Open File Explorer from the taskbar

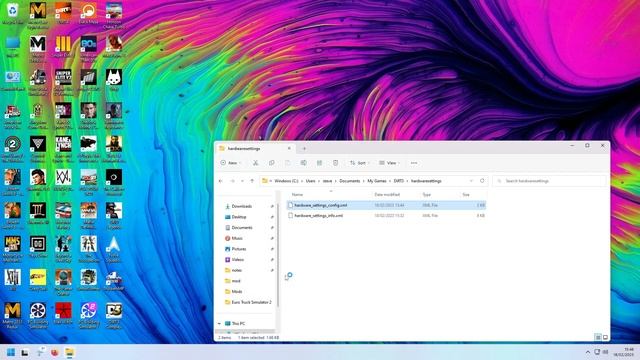69,352
